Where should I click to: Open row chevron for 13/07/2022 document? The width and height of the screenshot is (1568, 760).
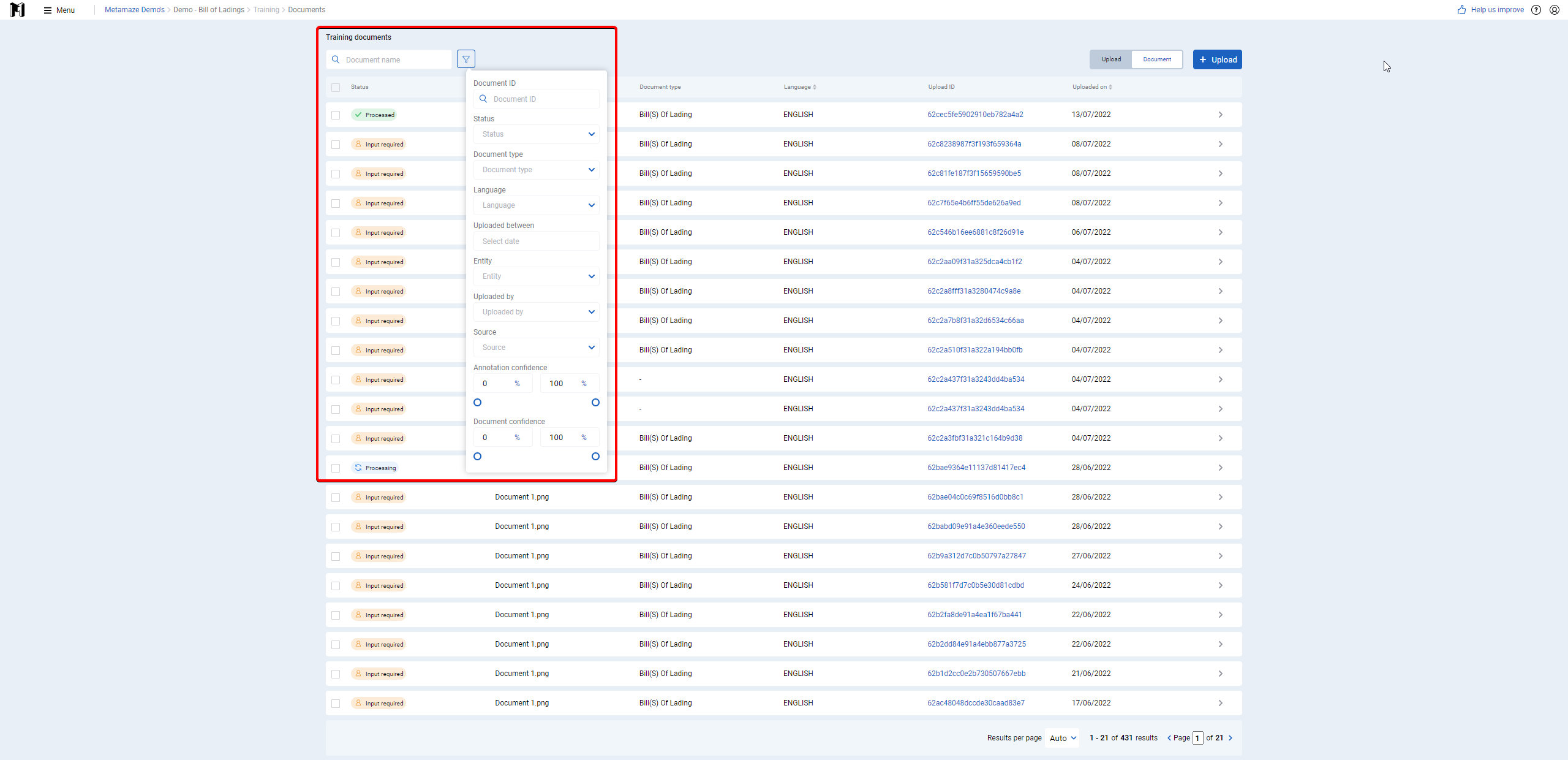tap(1220, 115)
